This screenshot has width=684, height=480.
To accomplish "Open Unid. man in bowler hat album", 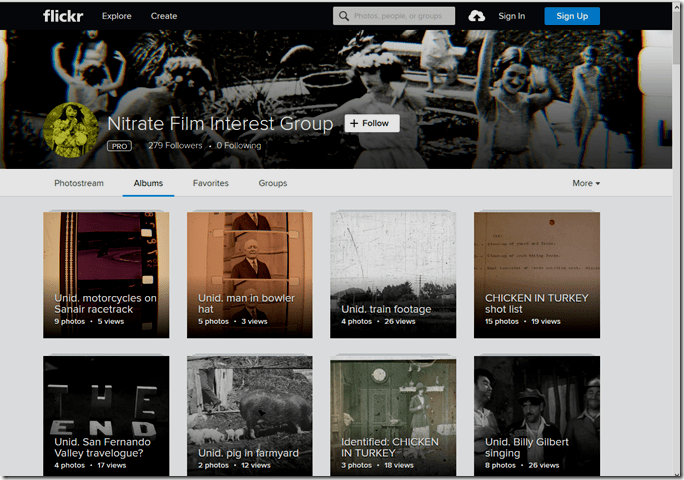I will [250, 275].
